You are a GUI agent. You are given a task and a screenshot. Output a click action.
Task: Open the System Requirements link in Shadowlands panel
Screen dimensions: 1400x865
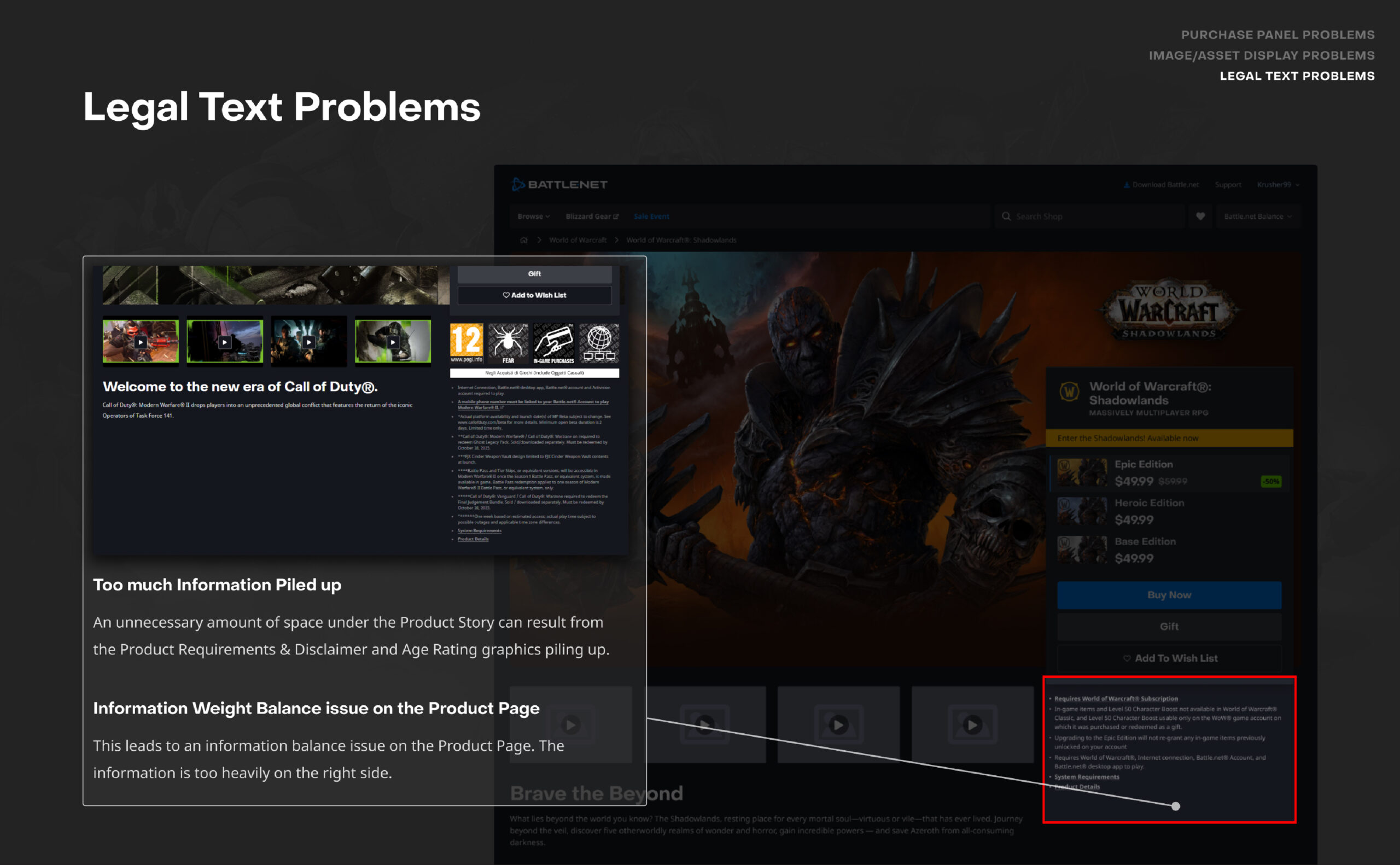[x=1087, y=777]
